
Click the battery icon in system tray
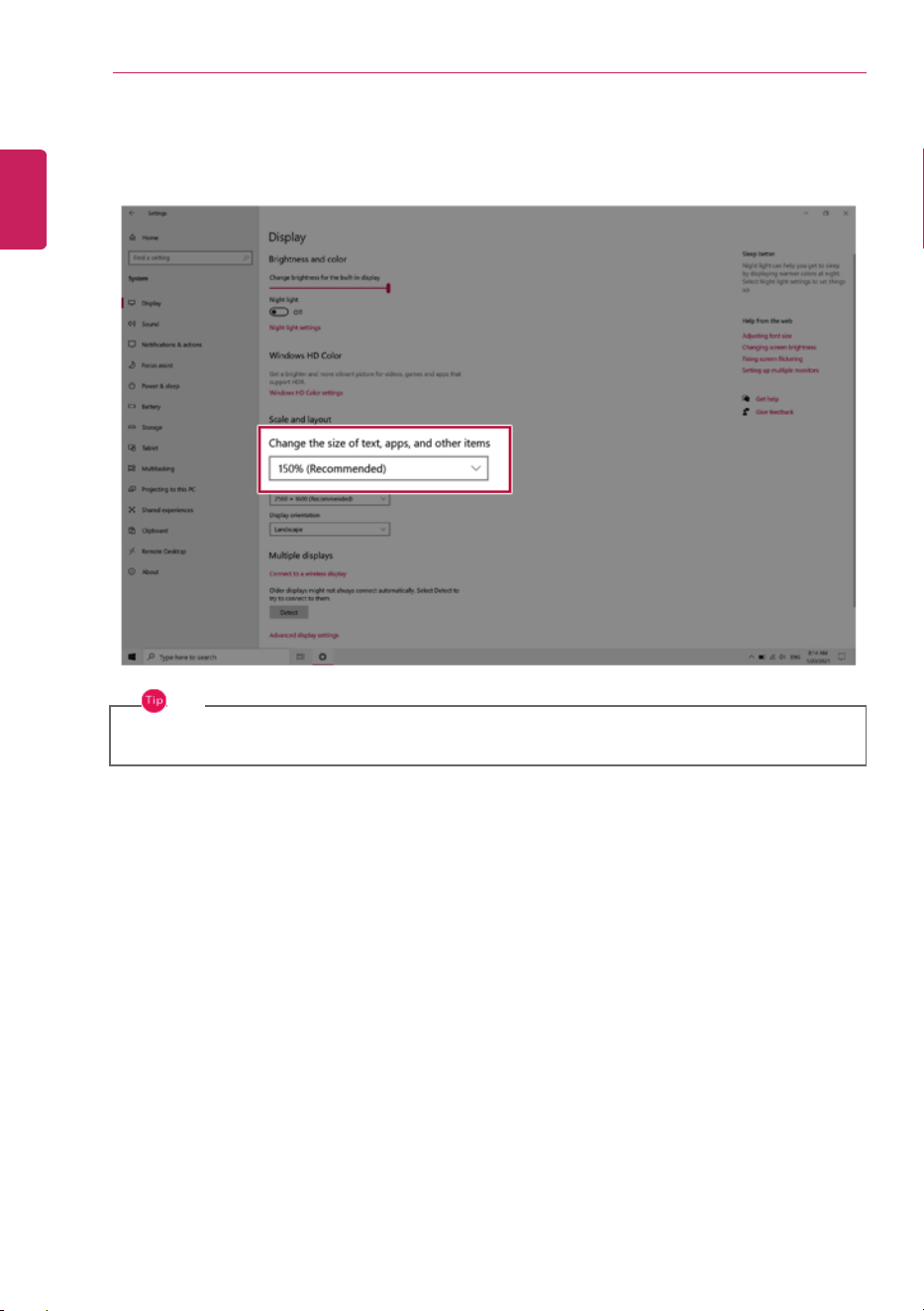pyautogui.click(x=762, y=656)
